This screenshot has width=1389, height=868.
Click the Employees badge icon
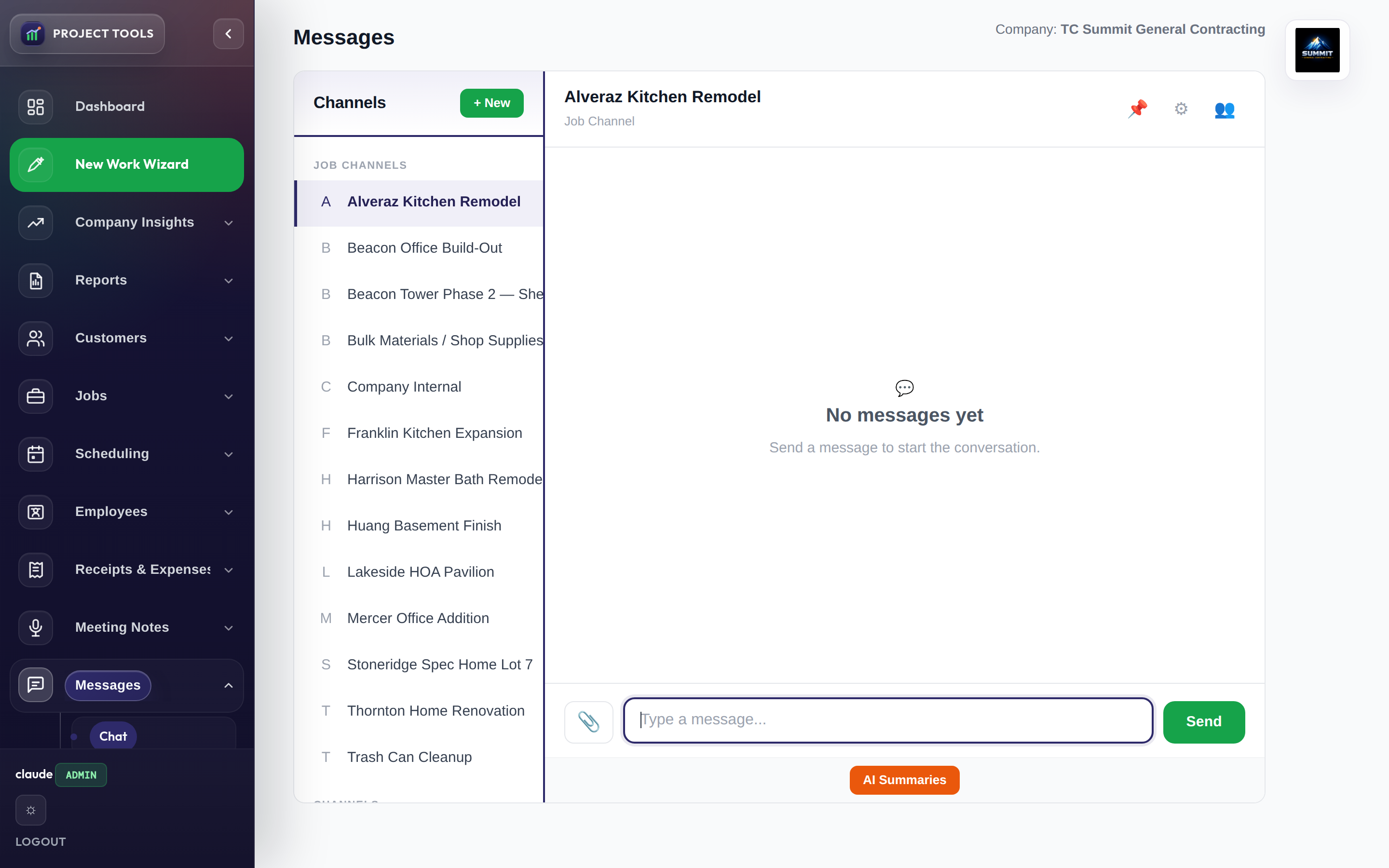[x=36, y=512]
